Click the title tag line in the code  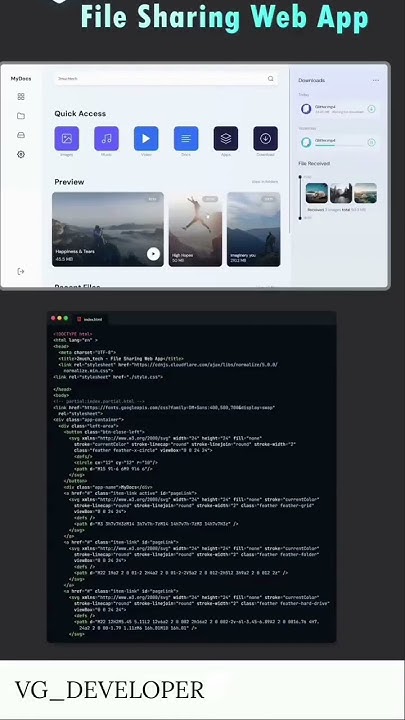pyautogui.click(x=121, y=358)
